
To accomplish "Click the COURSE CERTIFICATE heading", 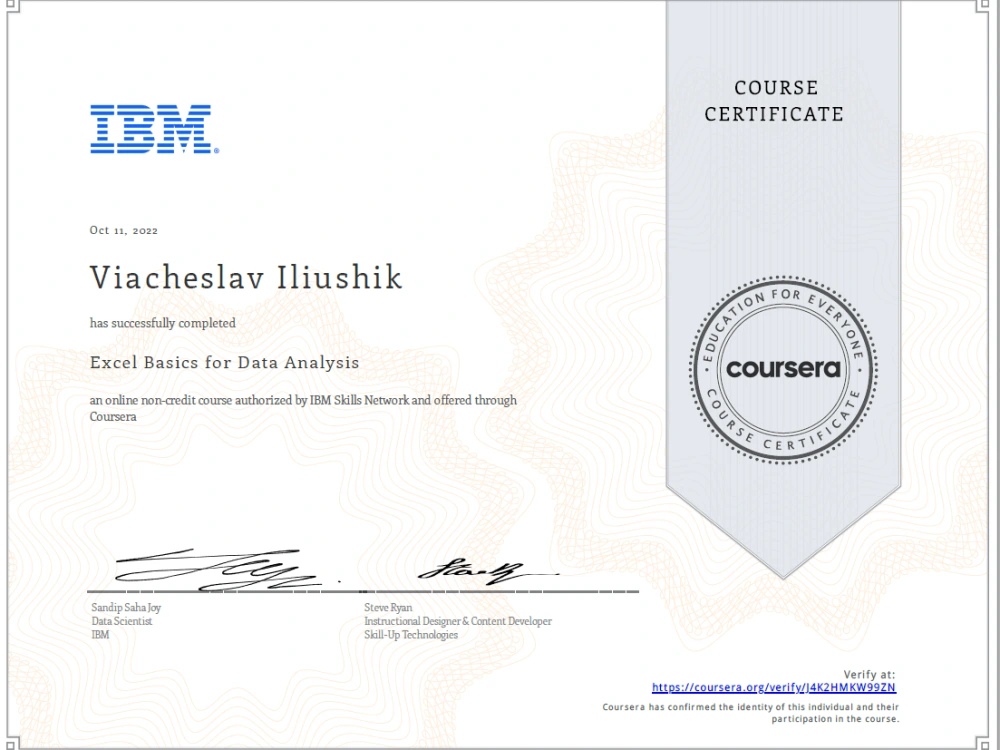I will 774,101.
